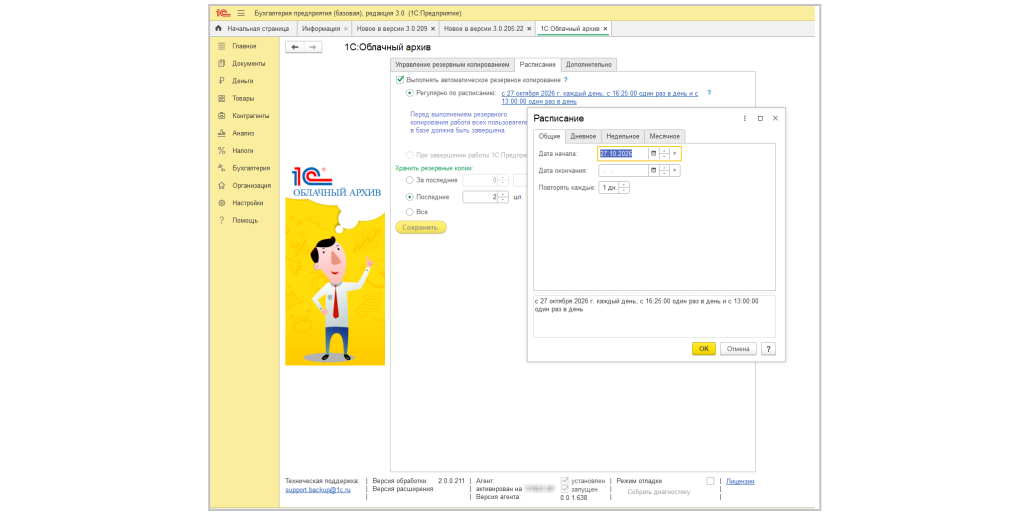The image size is (1024, 514).
Task: Open the Документы section in sidebar
Action: coord(249,64)
